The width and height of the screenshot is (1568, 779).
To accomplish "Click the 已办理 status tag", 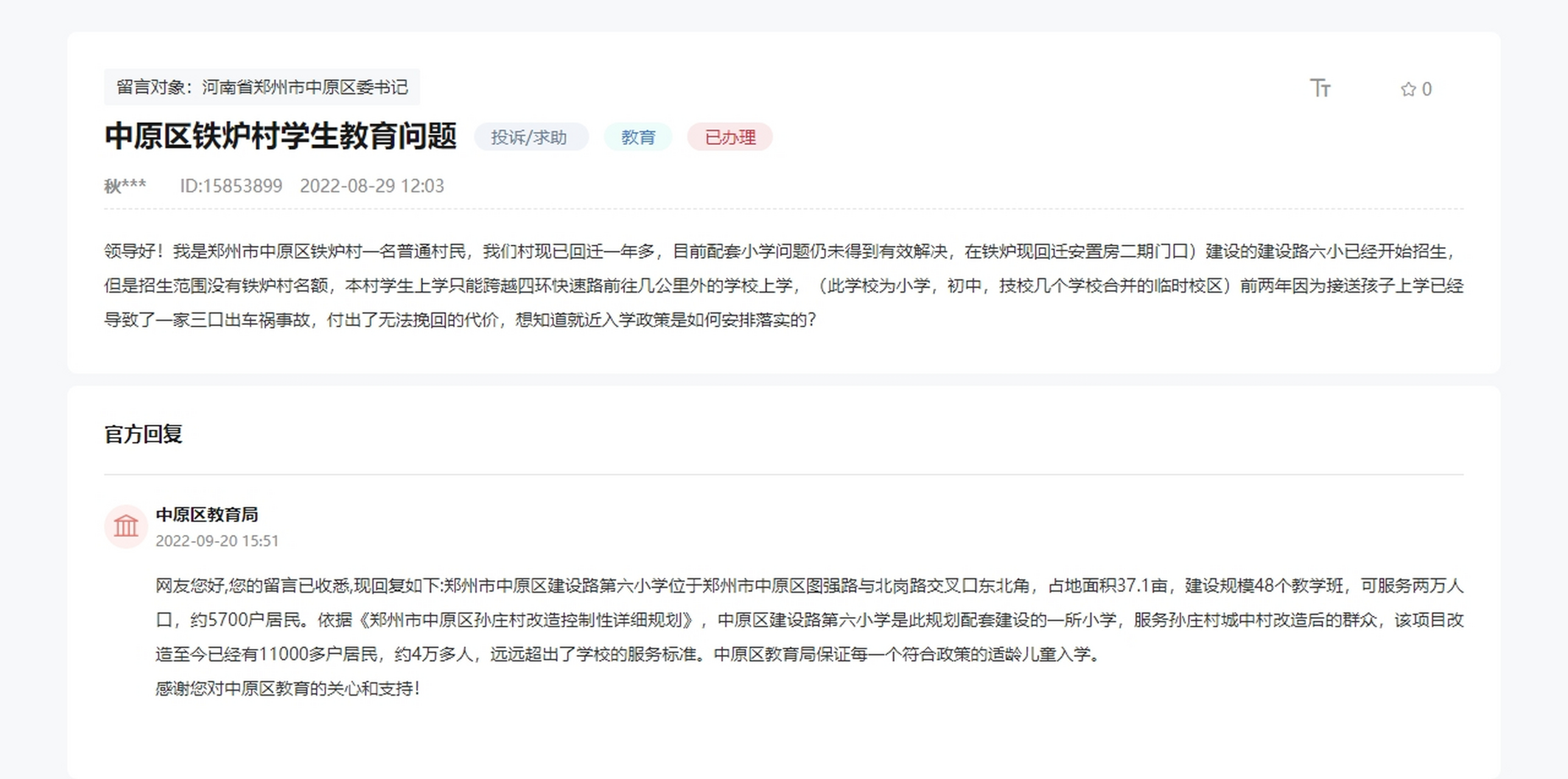I will (730, 137).
